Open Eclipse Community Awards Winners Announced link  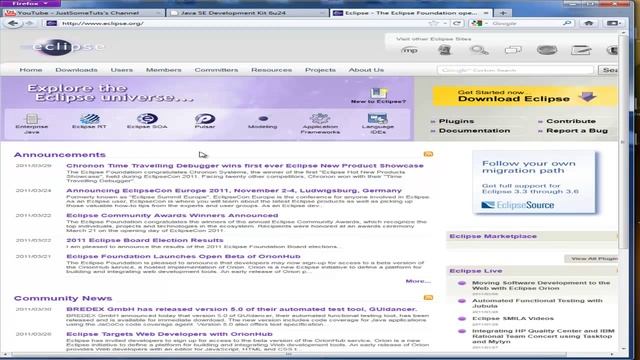(x=172, y=216)
